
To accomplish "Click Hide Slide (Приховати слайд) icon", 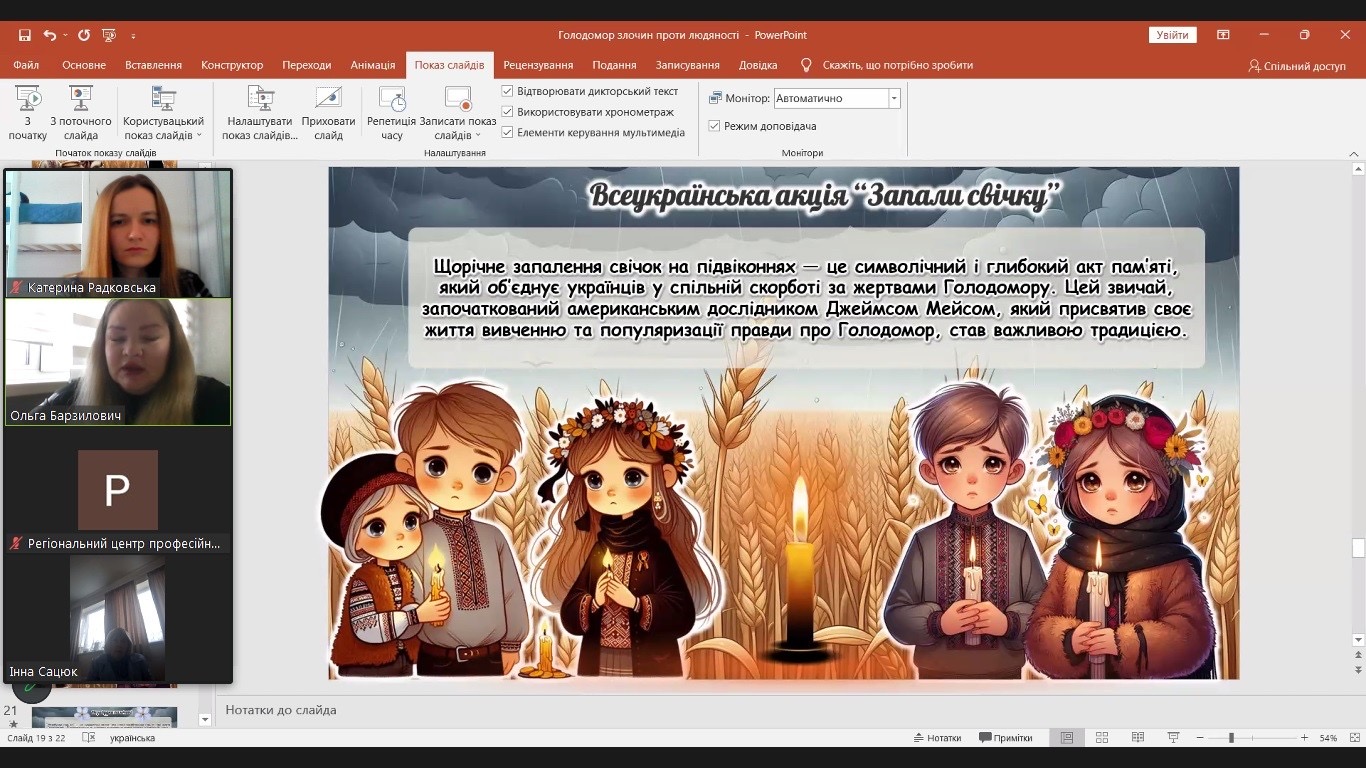I will point(328,99).
